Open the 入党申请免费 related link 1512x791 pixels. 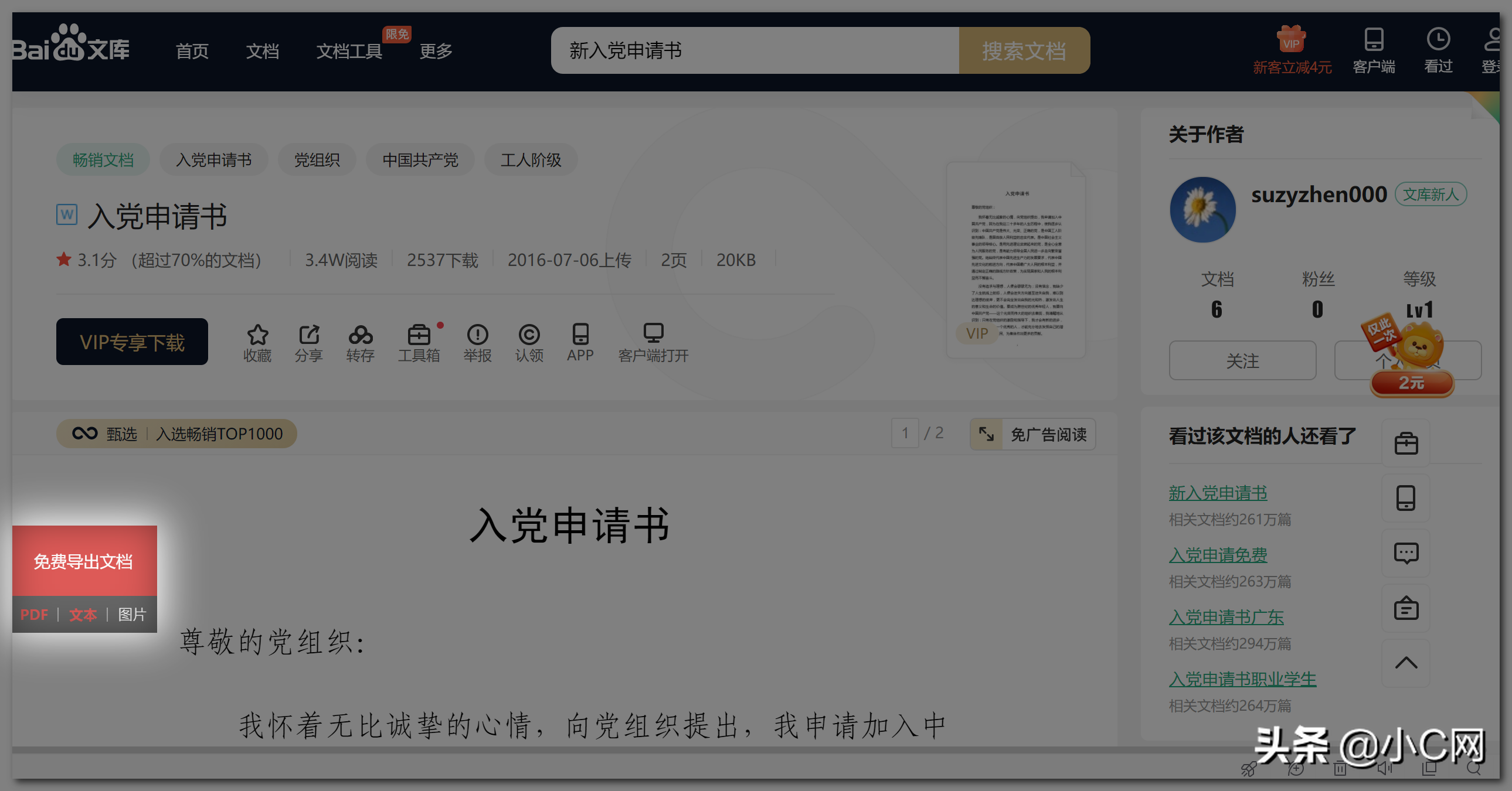pos(1217,555)
